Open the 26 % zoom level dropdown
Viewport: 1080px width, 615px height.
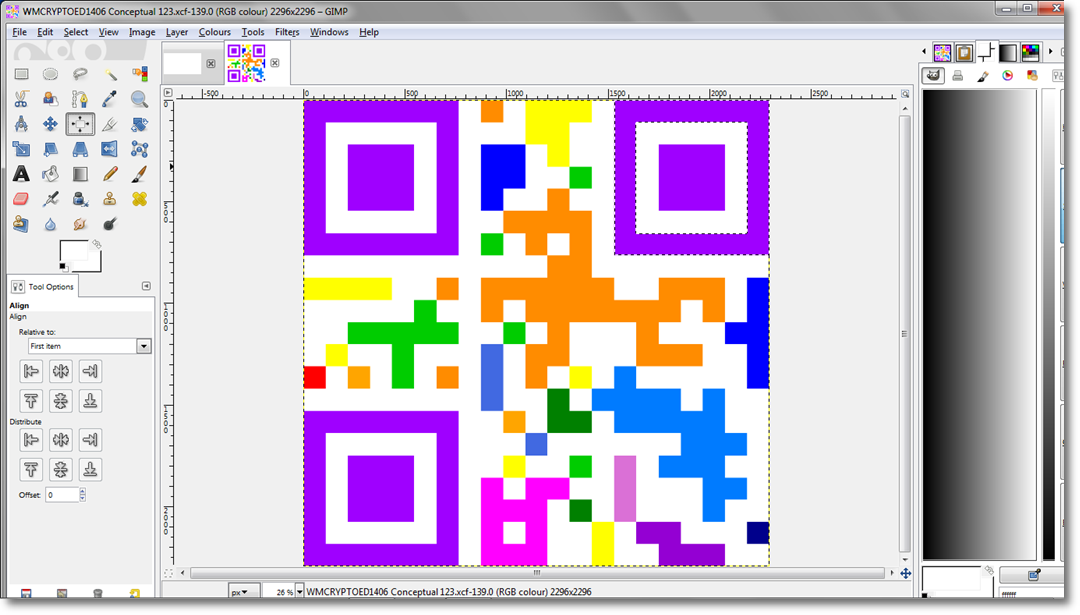click(x=299, y=592)
